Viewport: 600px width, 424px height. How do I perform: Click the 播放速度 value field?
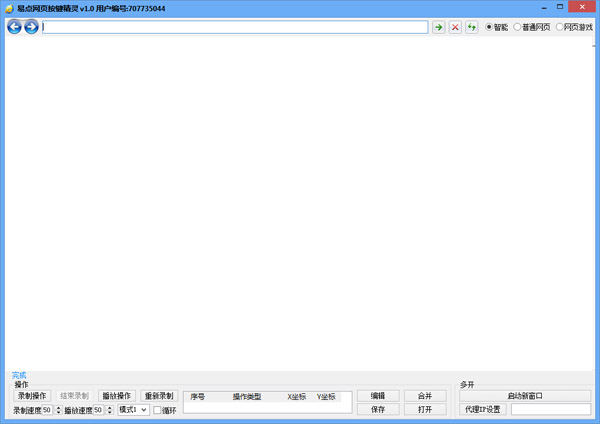coord(98,410)
